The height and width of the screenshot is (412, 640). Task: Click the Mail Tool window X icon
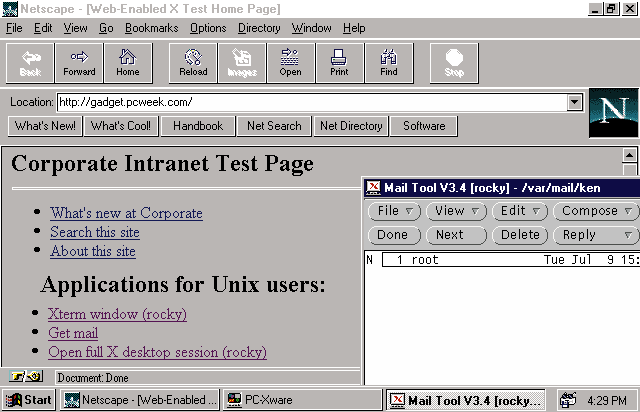click(x=373, y=188)
